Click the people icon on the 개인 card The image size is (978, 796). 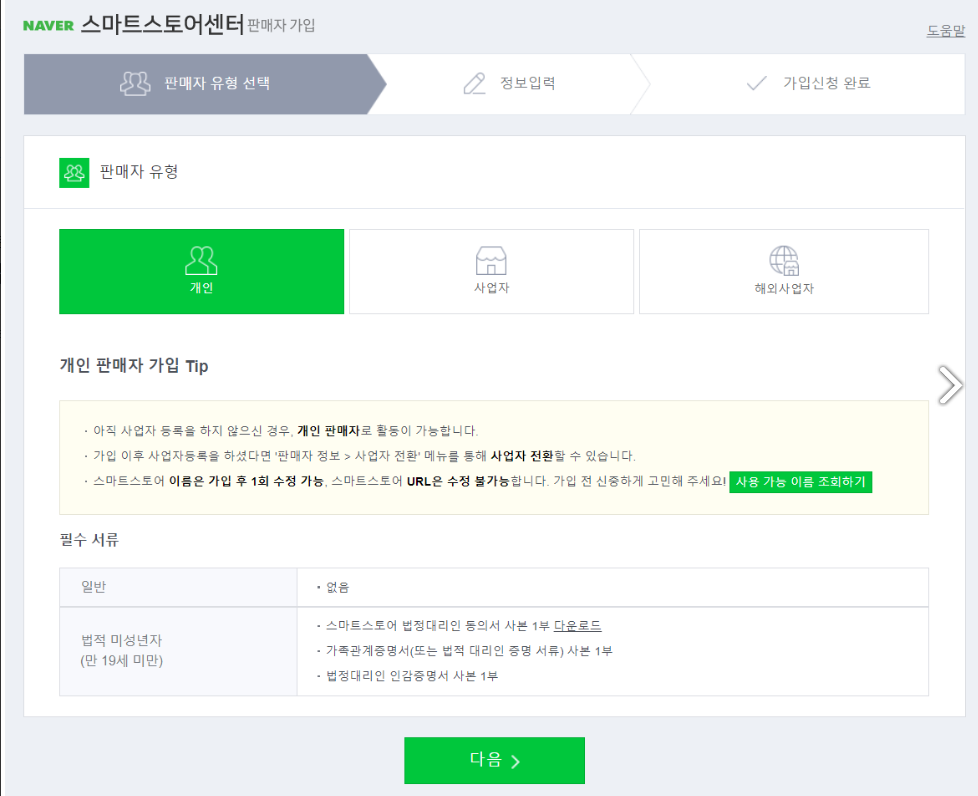click(x=201, y=260)
